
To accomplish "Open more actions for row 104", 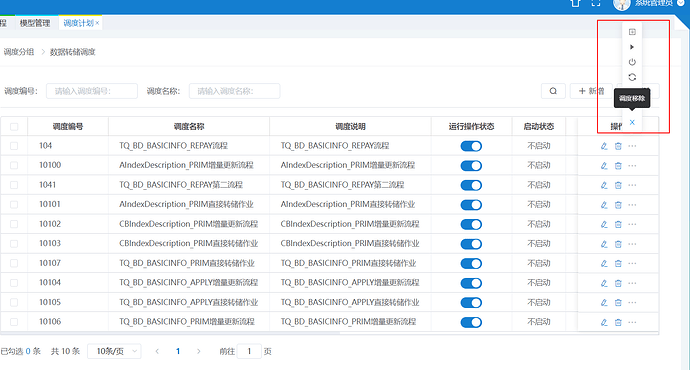I will pos(632,146).
